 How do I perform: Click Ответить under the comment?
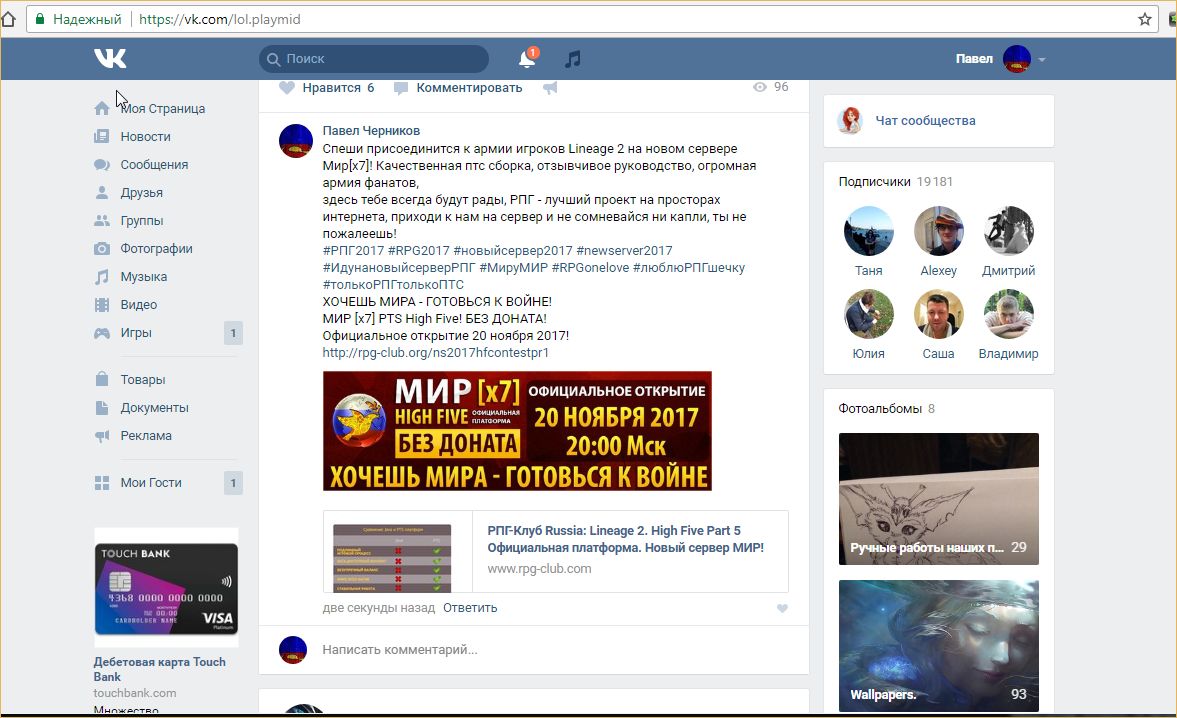470,608
